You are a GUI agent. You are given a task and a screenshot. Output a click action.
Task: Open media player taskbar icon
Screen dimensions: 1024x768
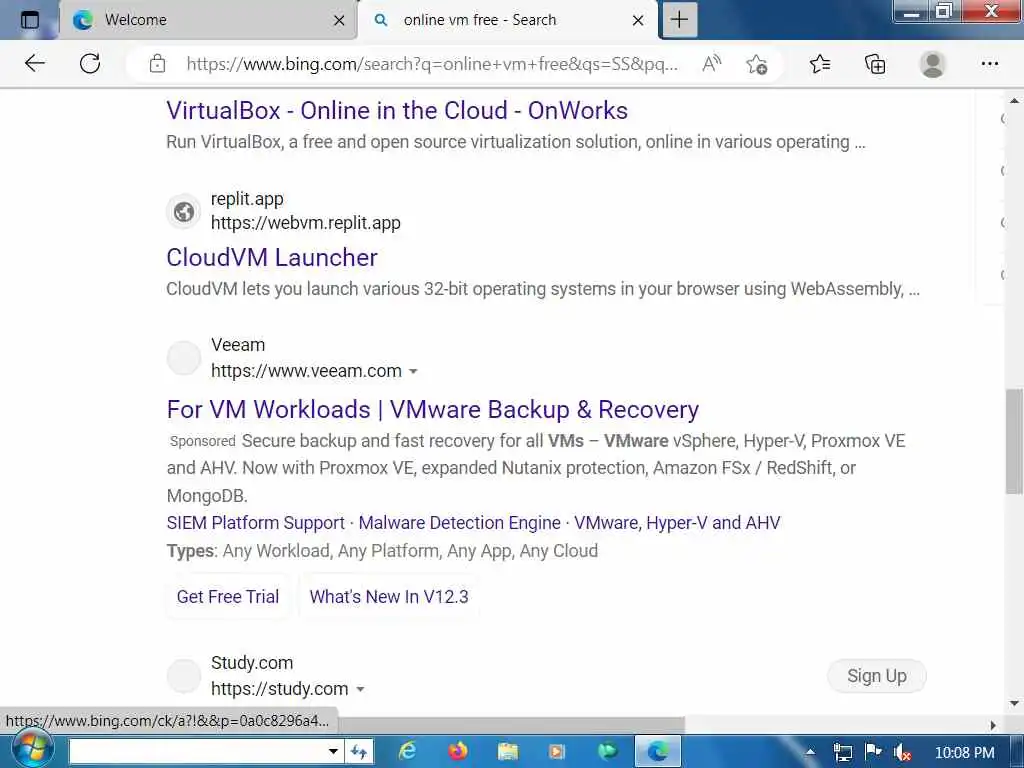[x=556, y=752]
